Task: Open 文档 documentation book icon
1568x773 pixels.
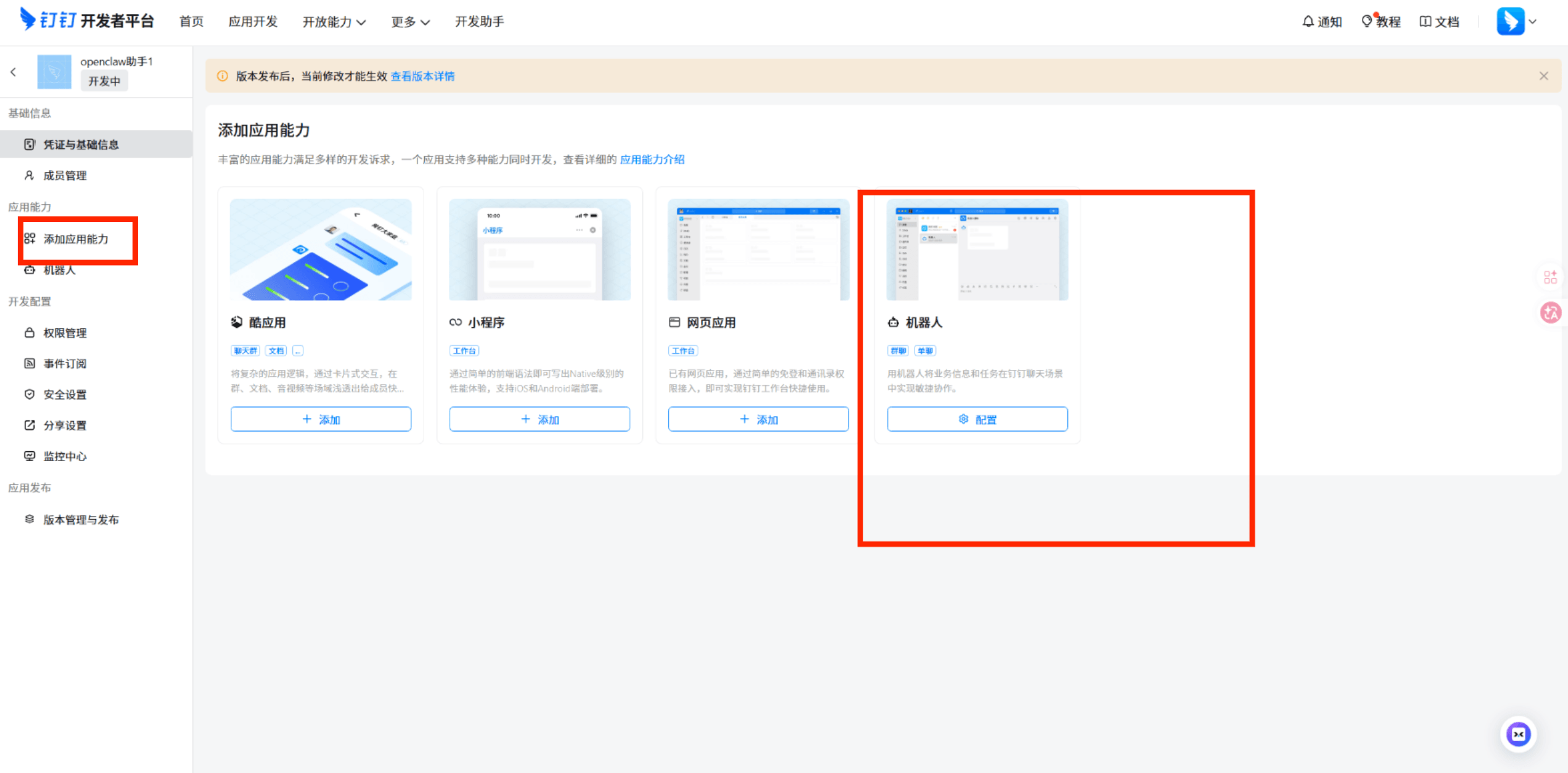Action: (1439, 22)
